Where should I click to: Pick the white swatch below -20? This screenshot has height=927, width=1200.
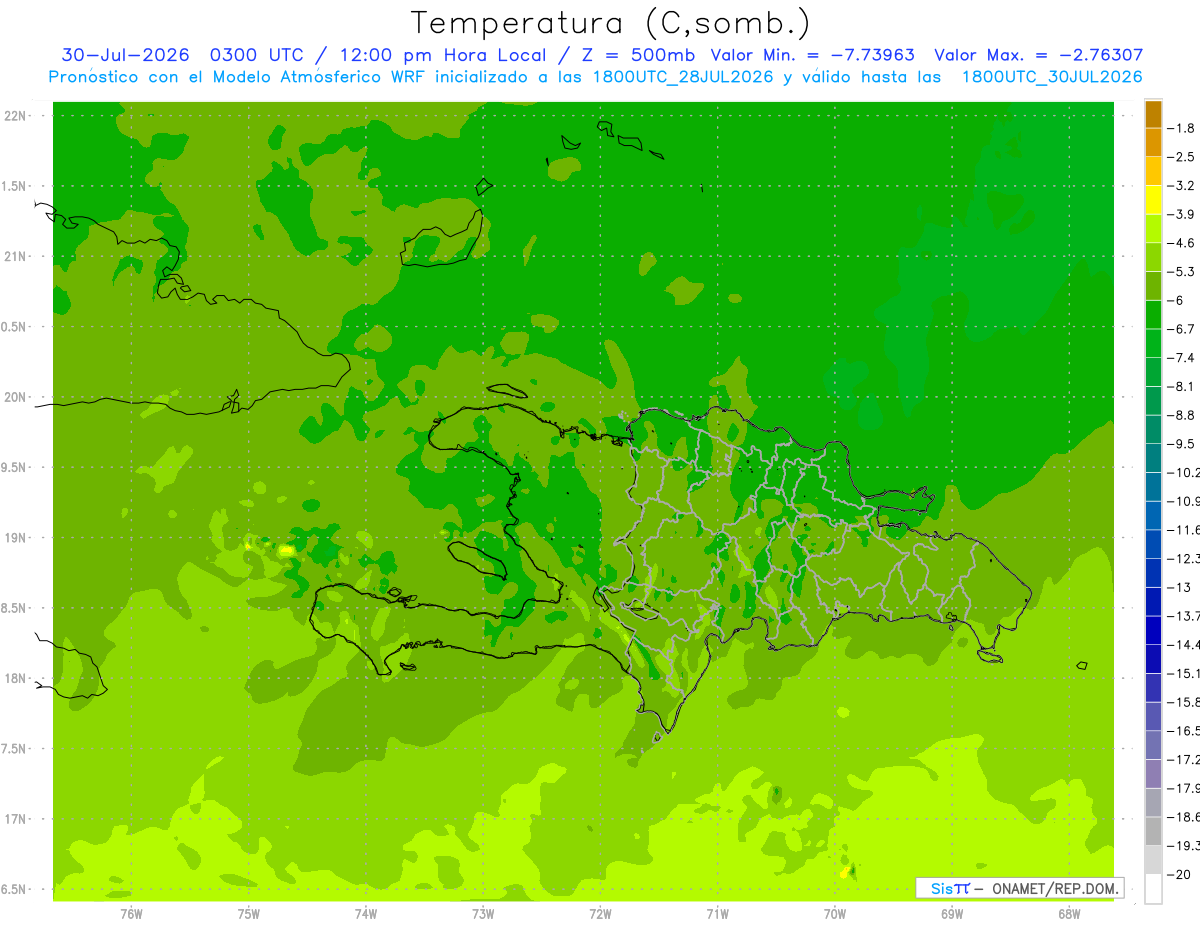tap(1153, 889)
